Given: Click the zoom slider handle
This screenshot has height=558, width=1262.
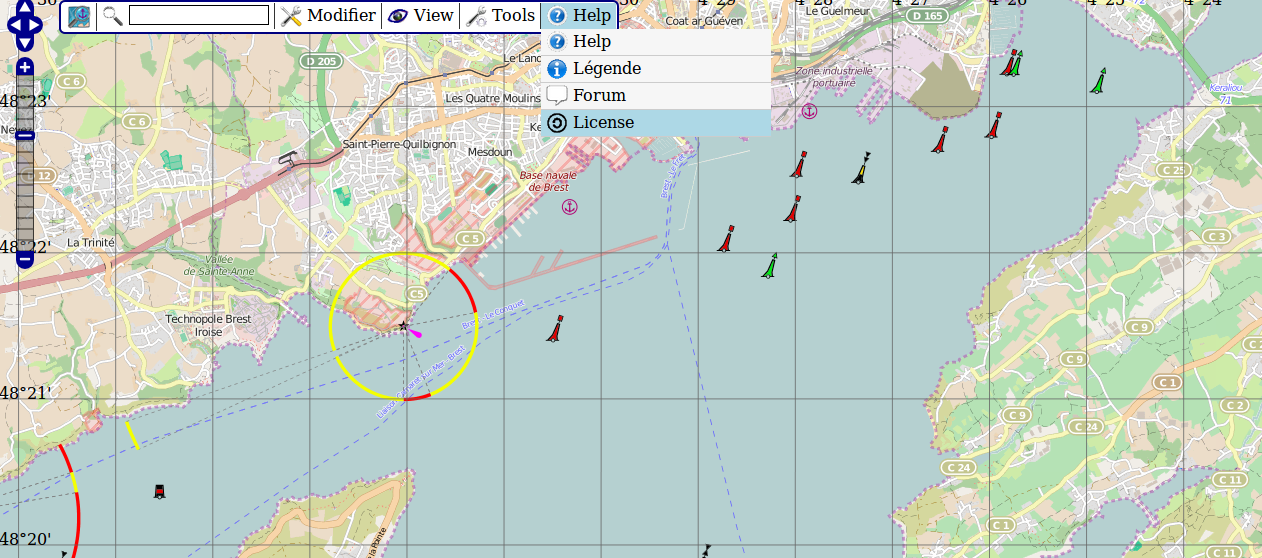Looking at the screenshot, I should coord(25,135).
